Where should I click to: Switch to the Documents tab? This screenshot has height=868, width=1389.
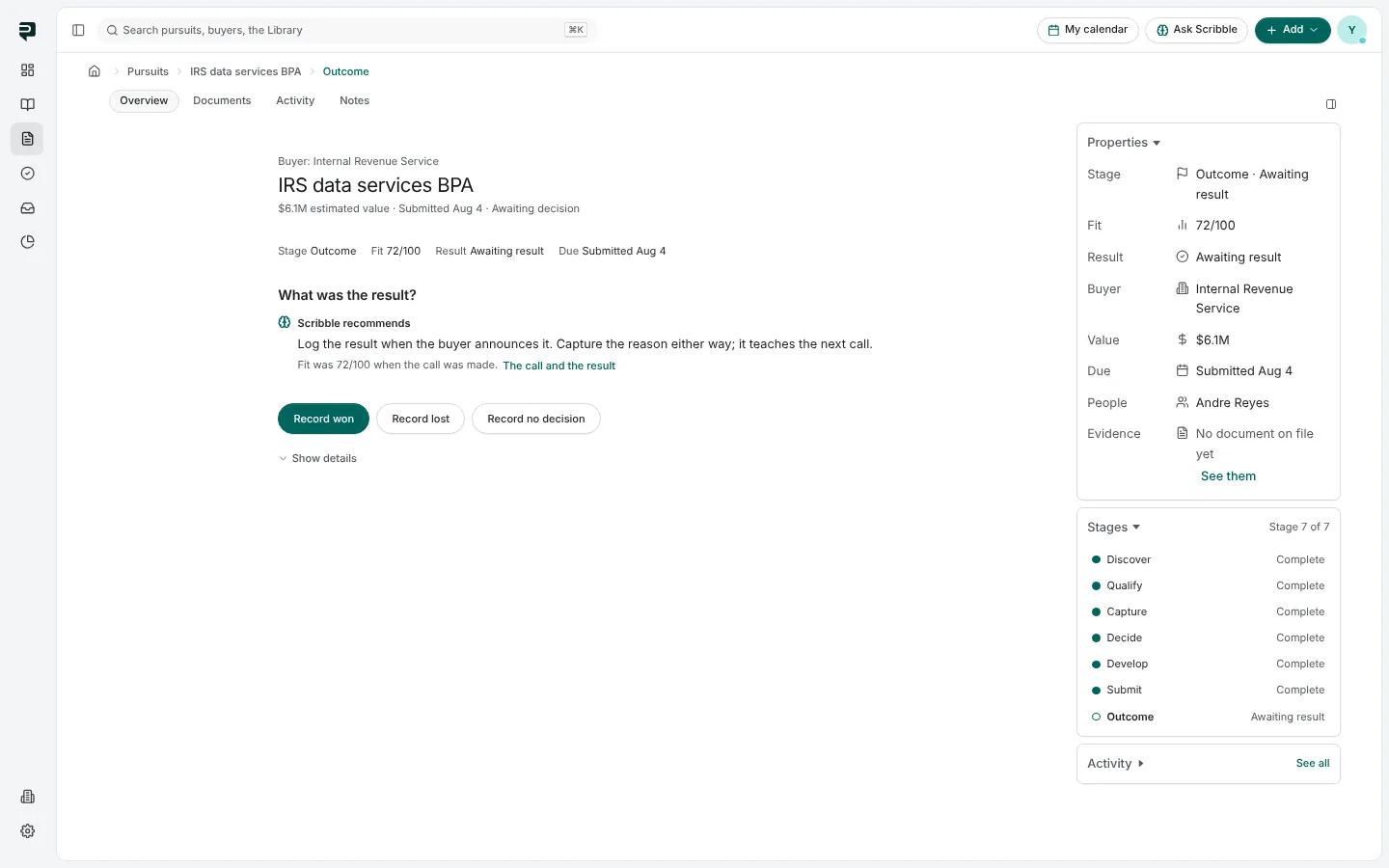(222, 100)
